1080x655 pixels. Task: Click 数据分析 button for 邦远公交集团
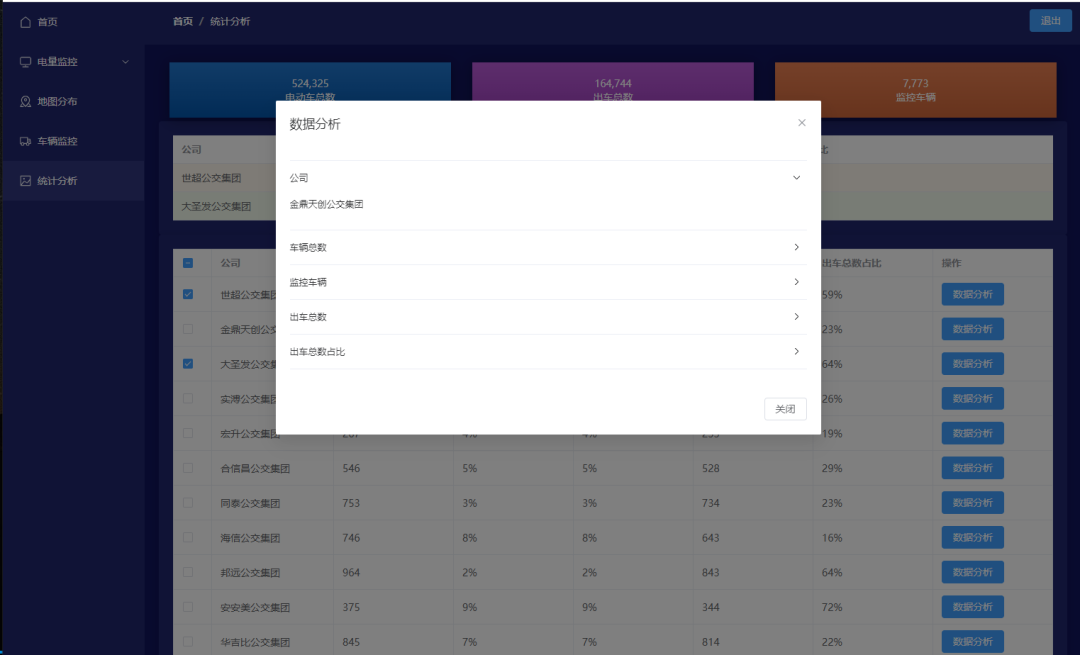click(973, 572)
